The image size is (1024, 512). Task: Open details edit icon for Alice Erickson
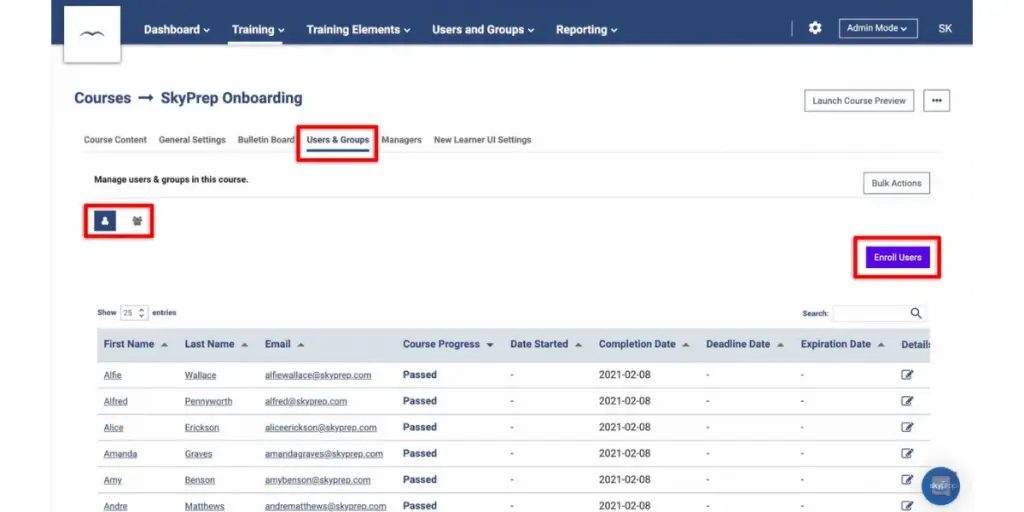point(906,427)
